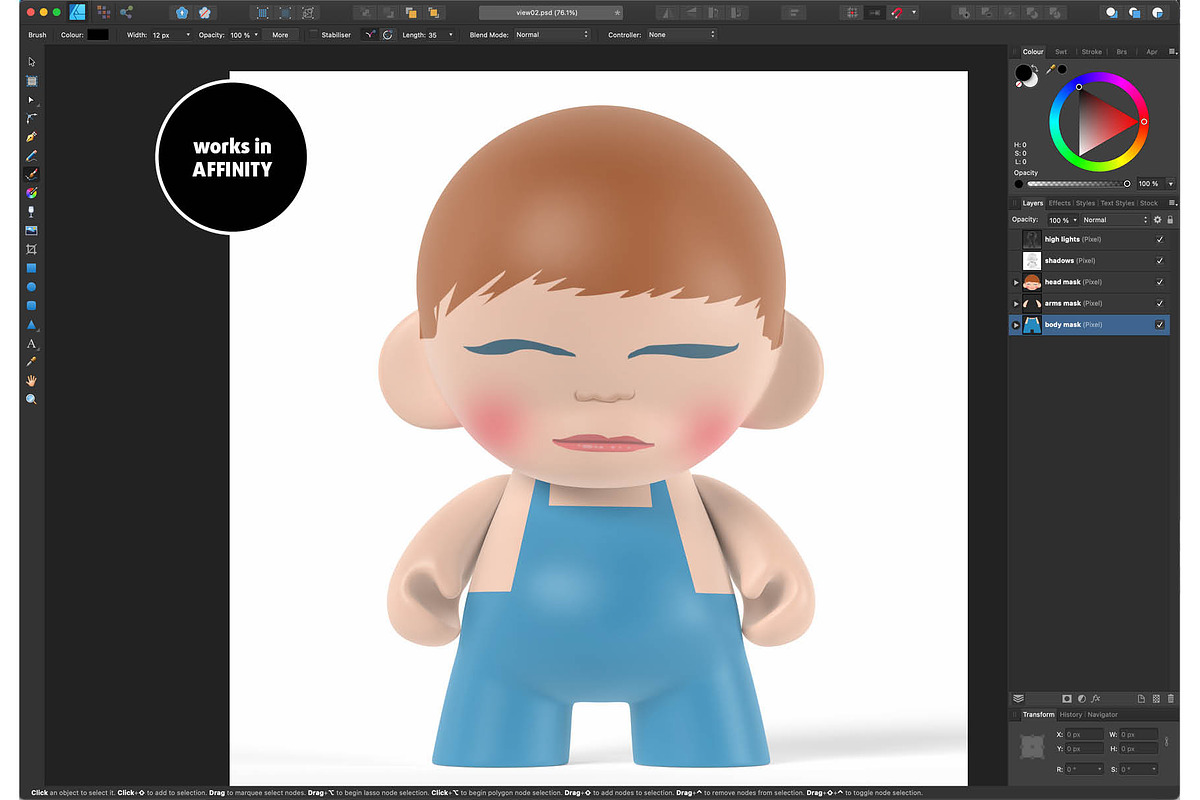Click the Layers panel gear settings icon
Screen dimensions: 1200x800
1158,220
